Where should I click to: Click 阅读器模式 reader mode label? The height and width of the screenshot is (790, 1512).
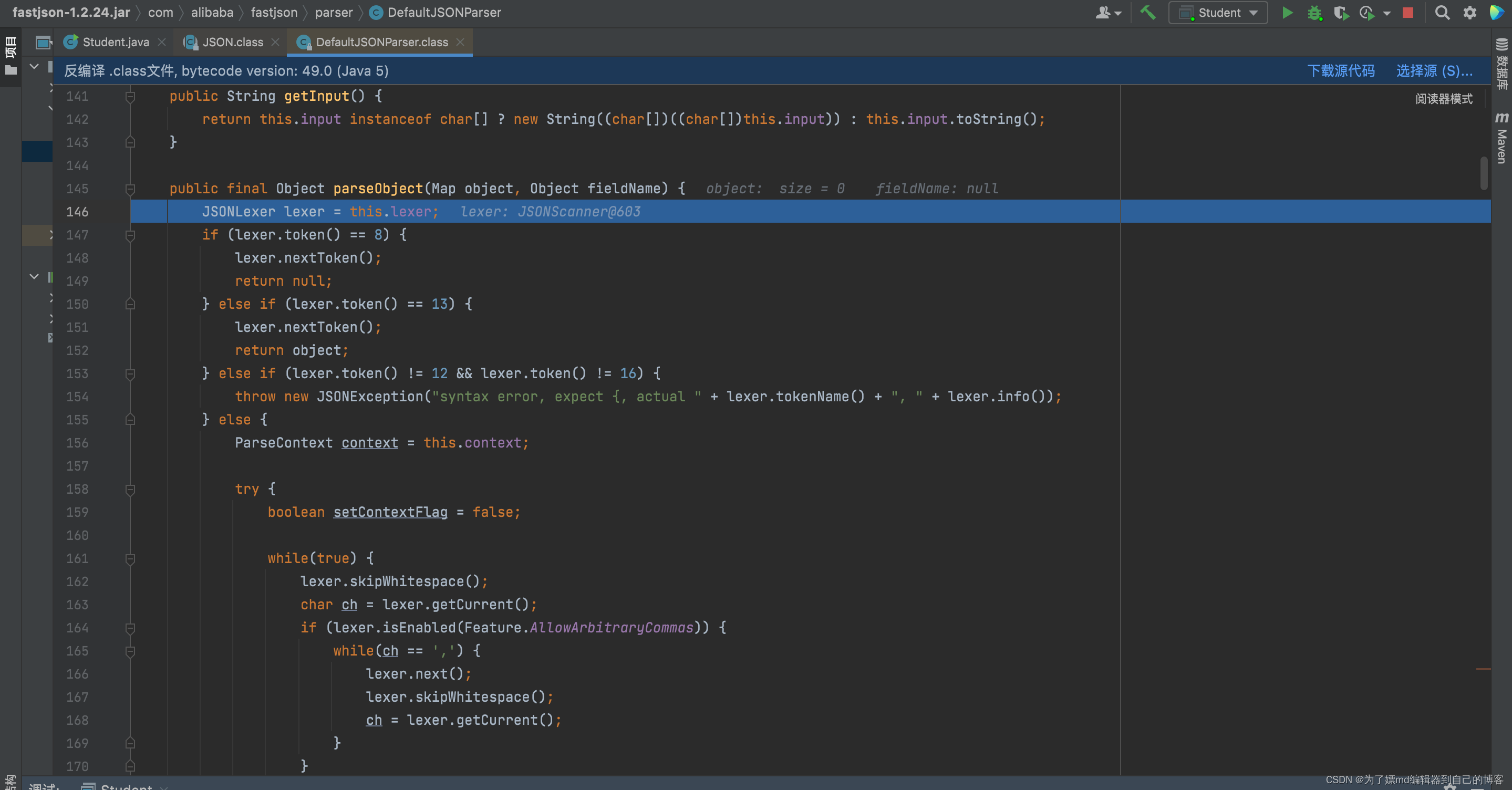[1443, 99]
